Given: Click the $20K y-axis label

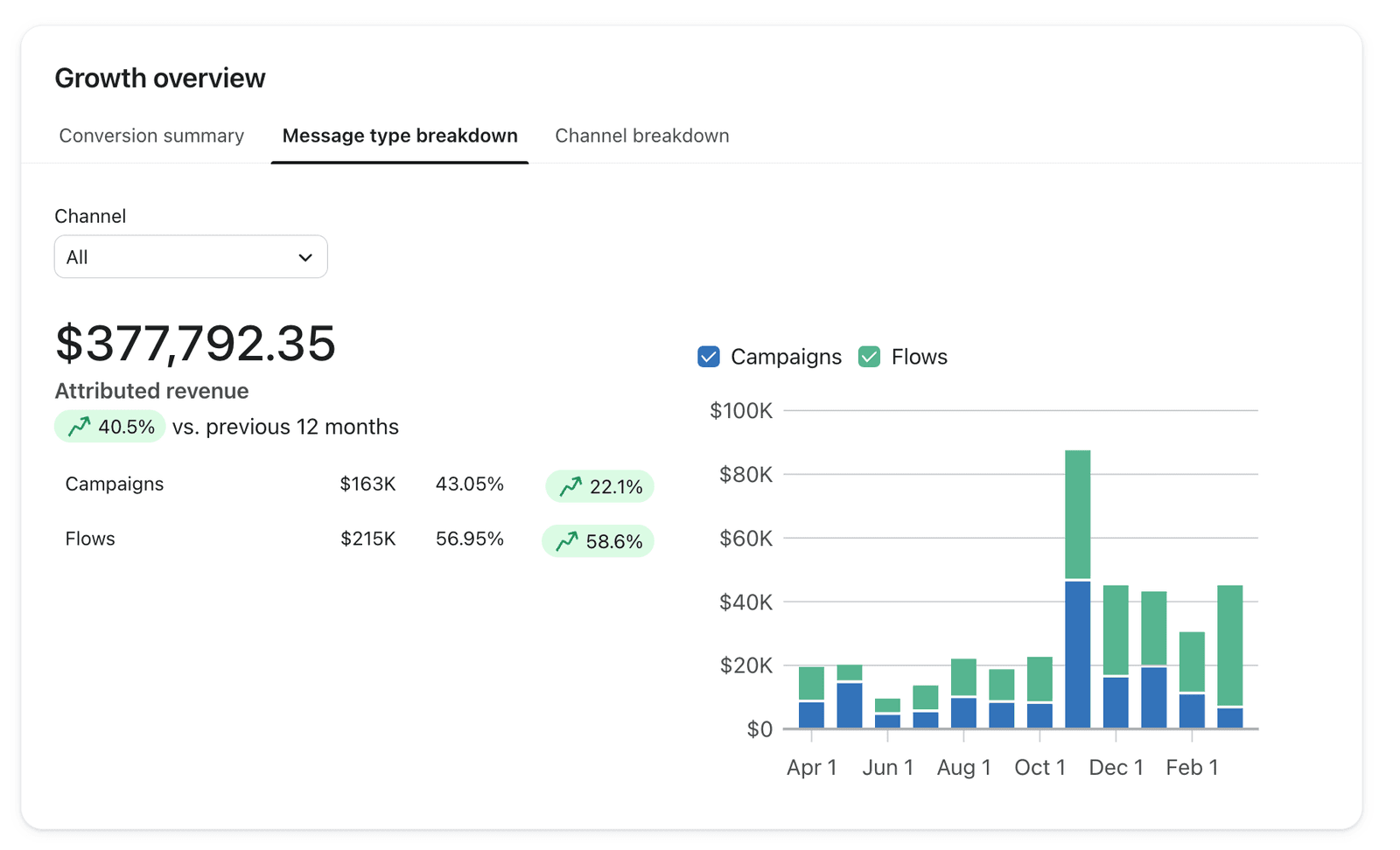Looking at the screenshot, I should coord(745,666).
